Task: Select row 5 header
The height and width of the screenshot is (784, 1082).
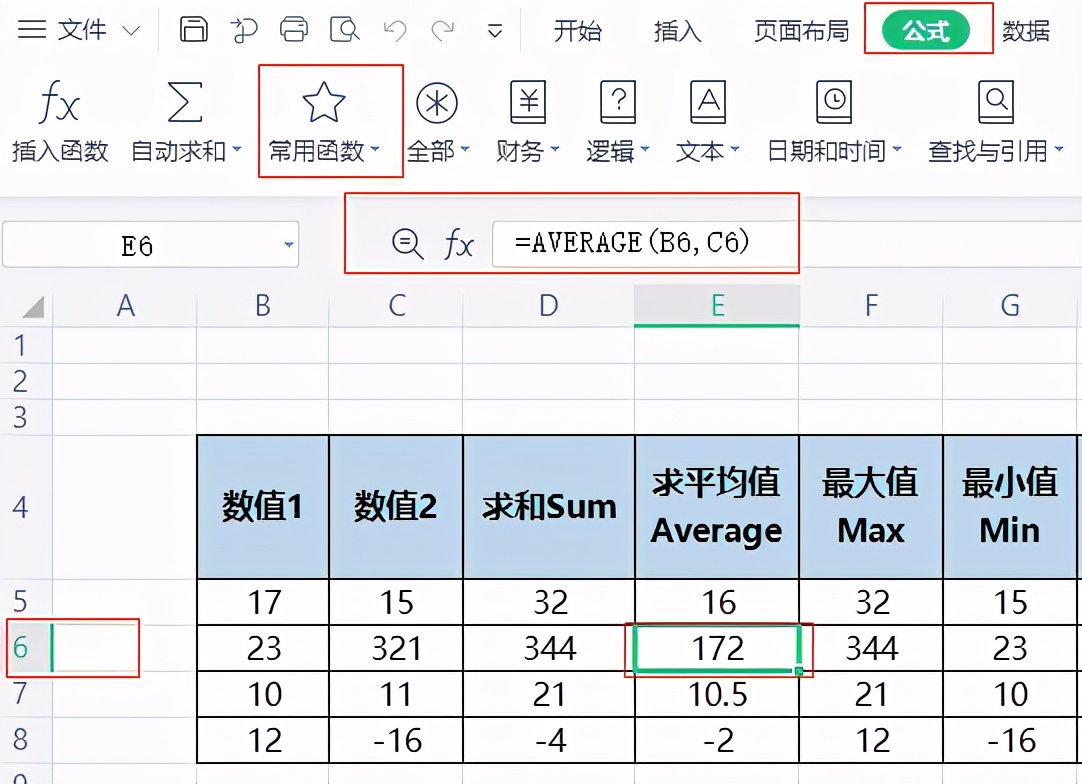Action: pos(25,602)
